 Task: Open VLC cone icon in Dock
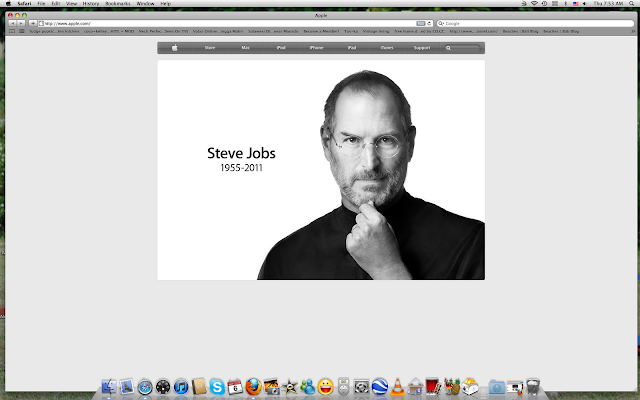tap(398, 387)
